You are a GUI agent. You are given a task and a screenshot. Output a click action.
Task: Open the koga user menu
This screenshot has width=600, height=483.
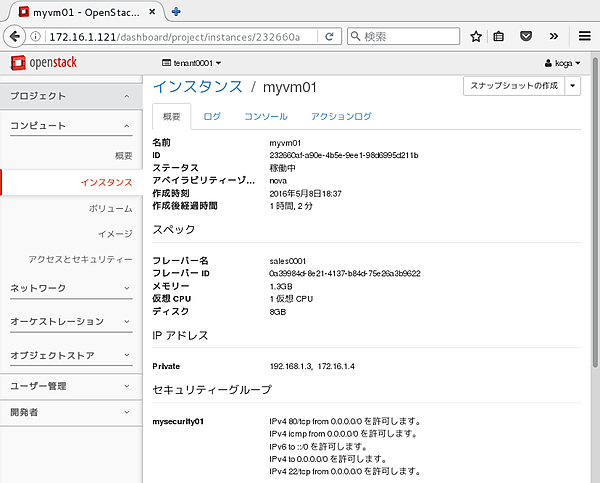(x=562, y=63)
